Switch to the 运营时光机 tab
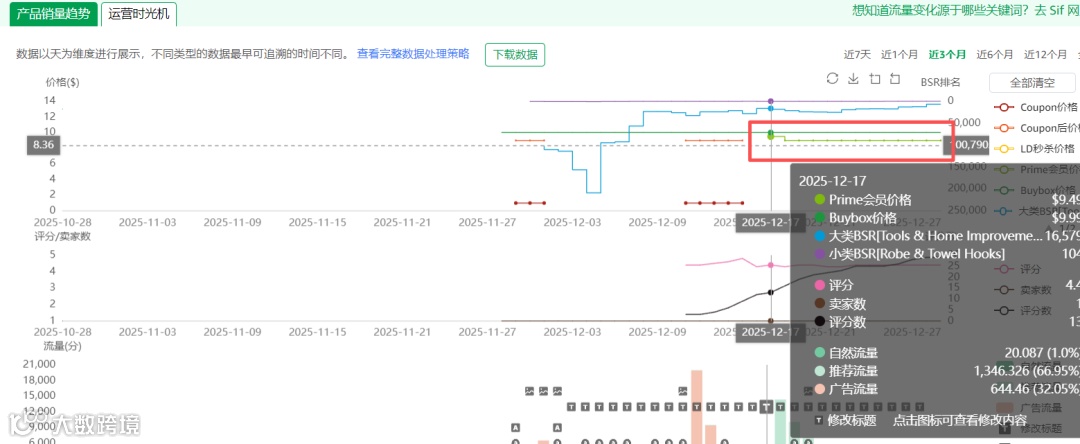Screen dimensions: 1080x444 [138, 13]
